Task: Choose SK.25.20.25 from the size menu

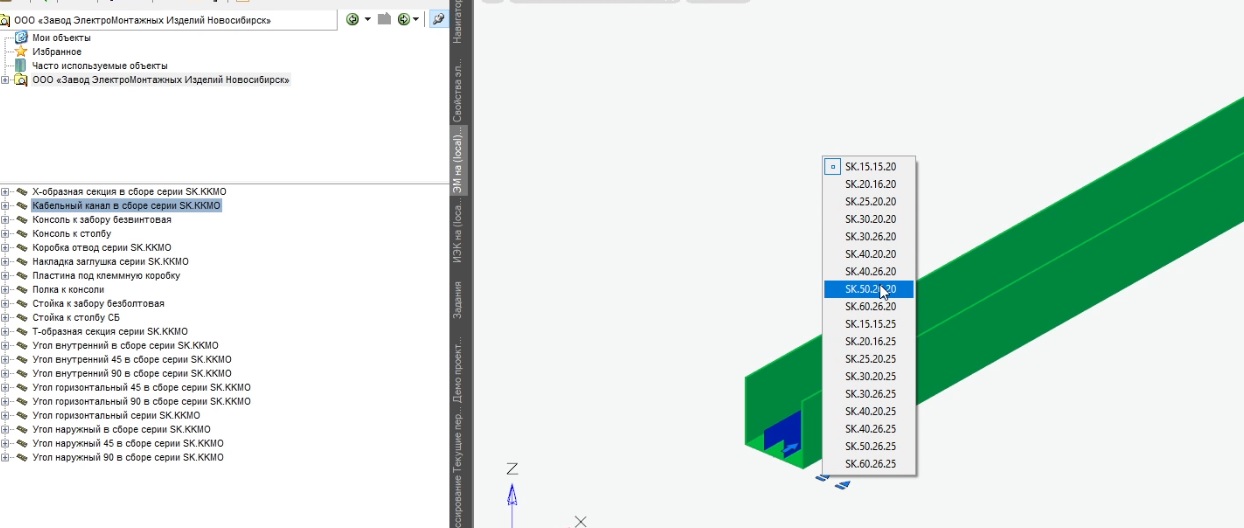Action: (x=868, y=359)
